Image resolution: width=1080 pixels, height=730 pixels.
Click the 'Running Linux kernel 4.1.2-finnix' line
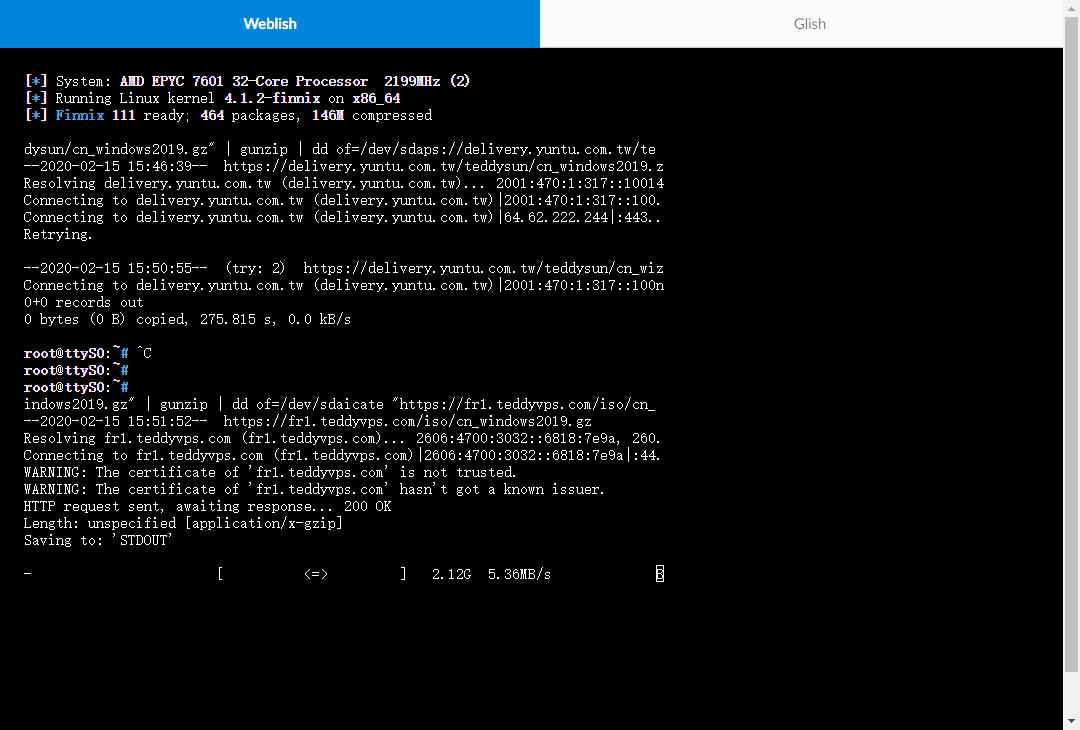212,98
